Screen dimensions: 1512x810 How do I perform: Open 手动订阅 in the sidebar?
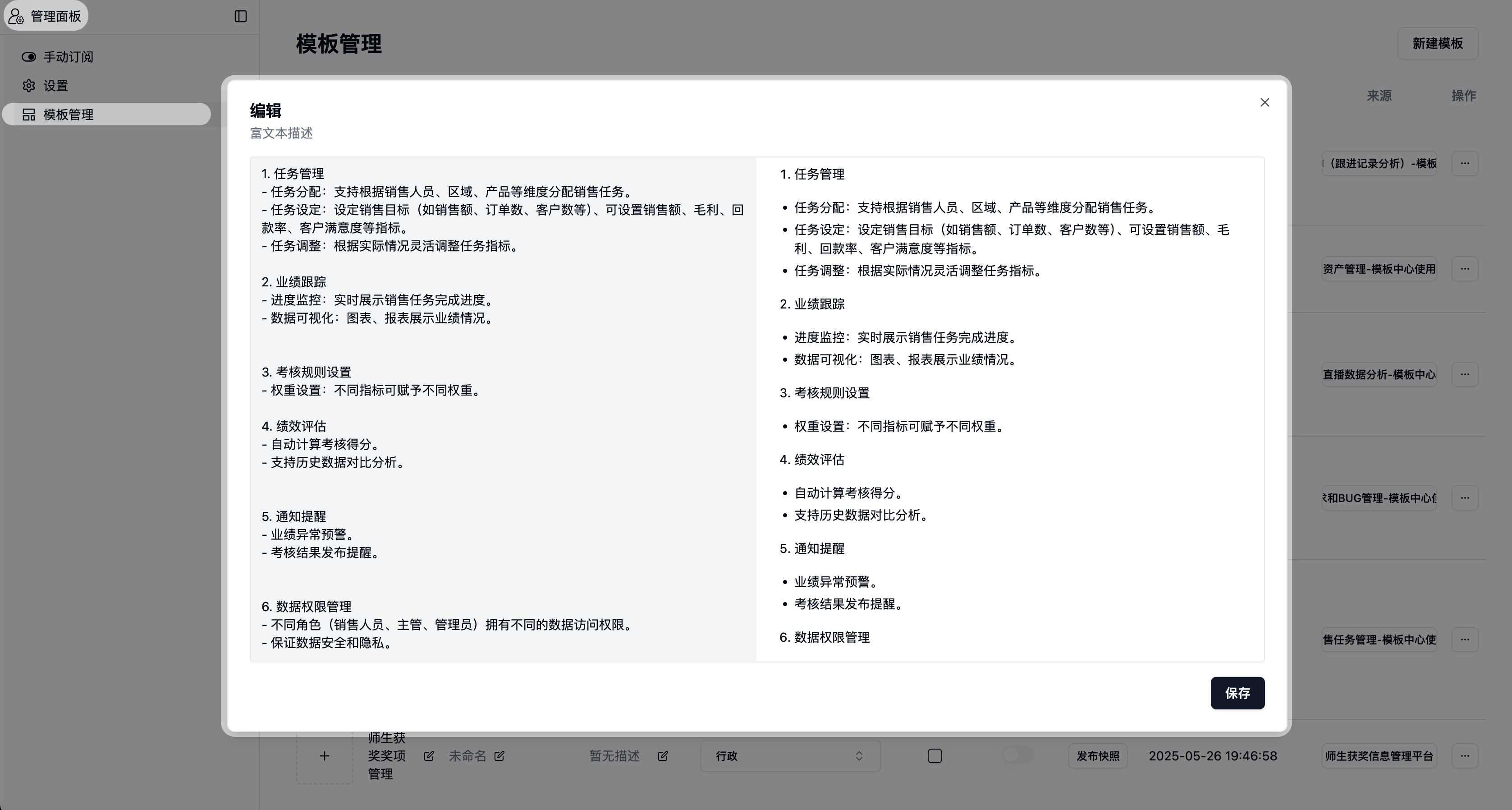tap(68, 57)
